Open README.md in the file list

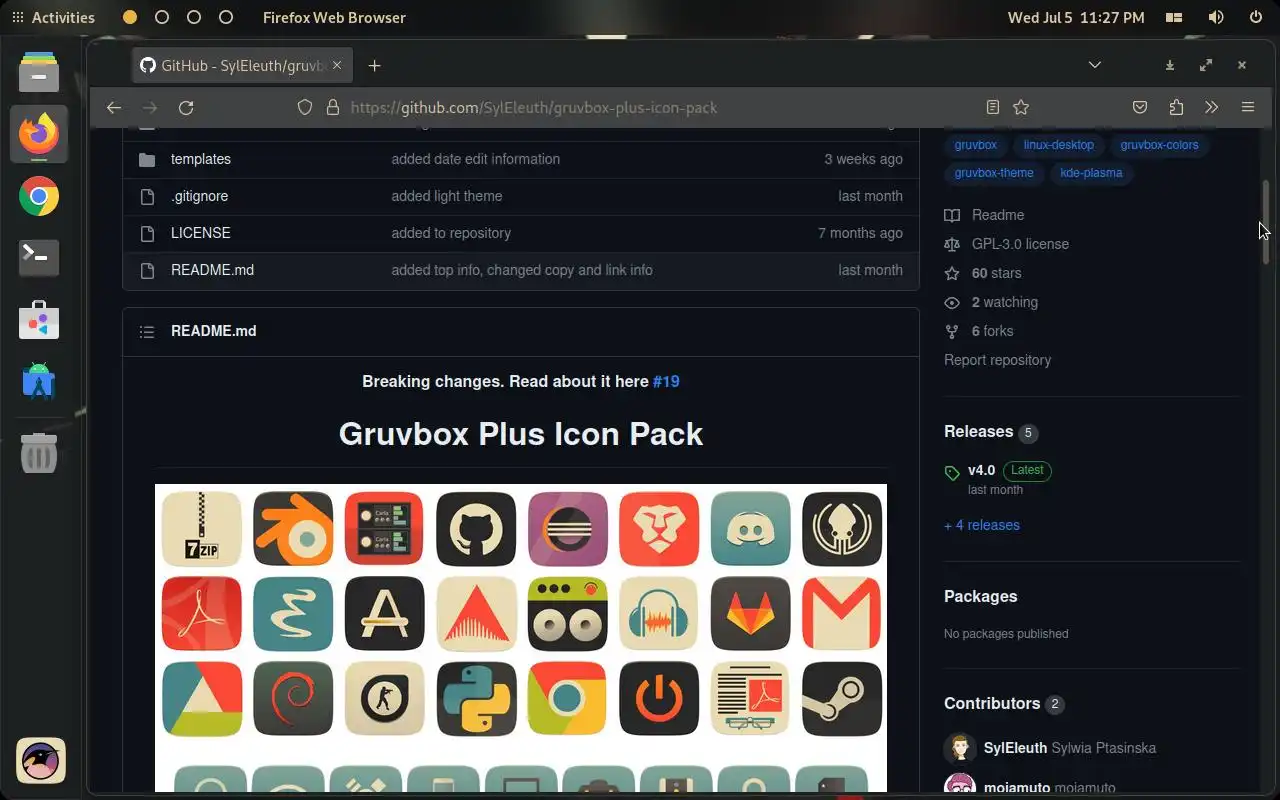(213, 270)
